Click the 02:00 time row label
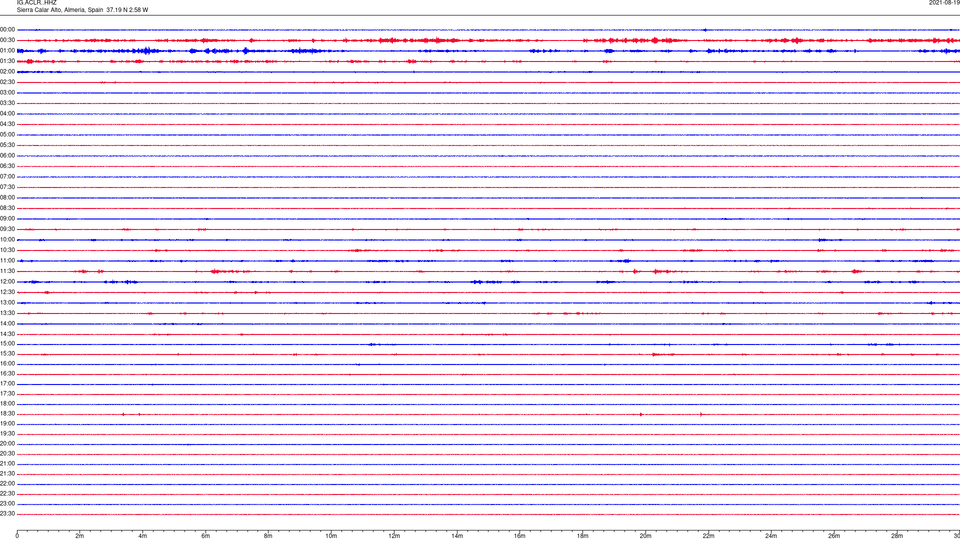The image size is (960, 540). click(x=7, y=72)
